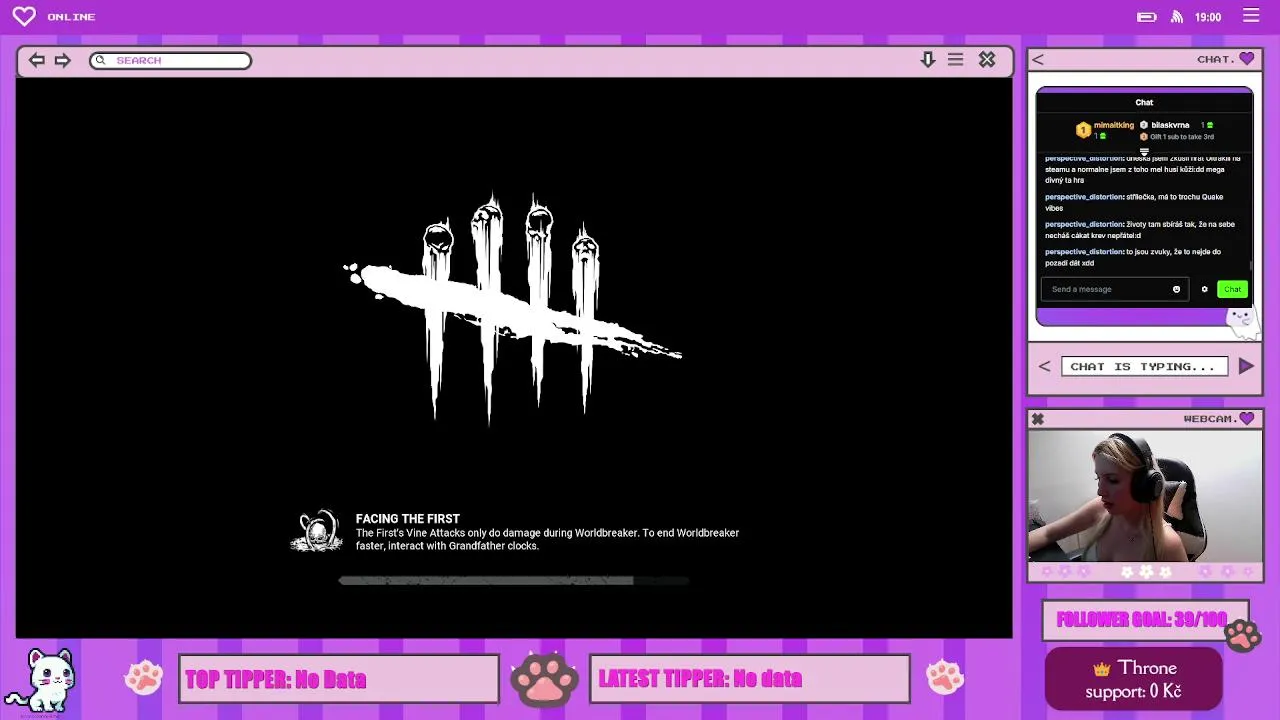The height and width of the screenshot is (720, 1280).
Task: Click the gold rank 1 gifter badge
Action: click(x=1083, y=130)
